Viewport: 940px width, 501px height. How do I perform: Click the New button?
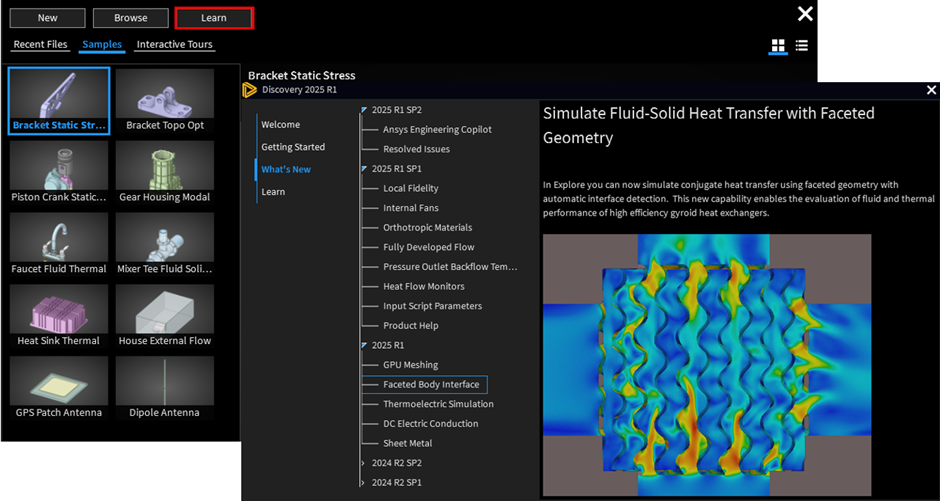(48, 18)
